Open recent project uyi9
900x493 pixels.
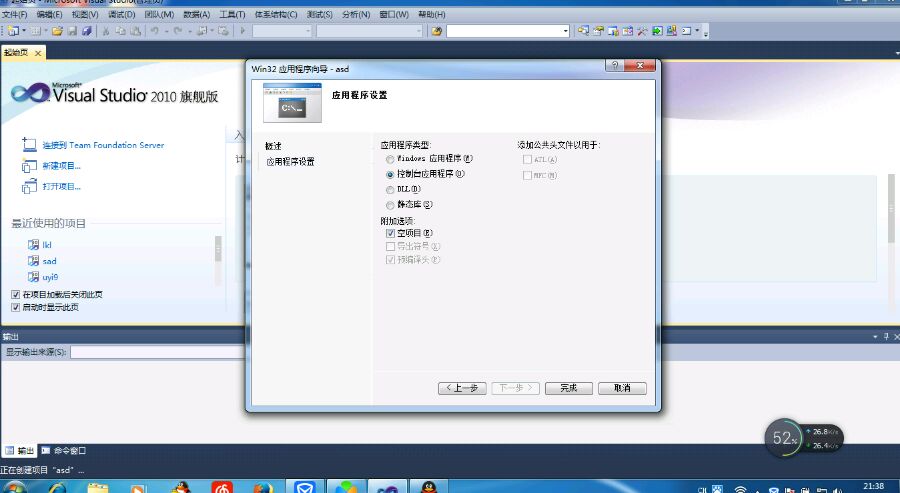pos(50,277)
